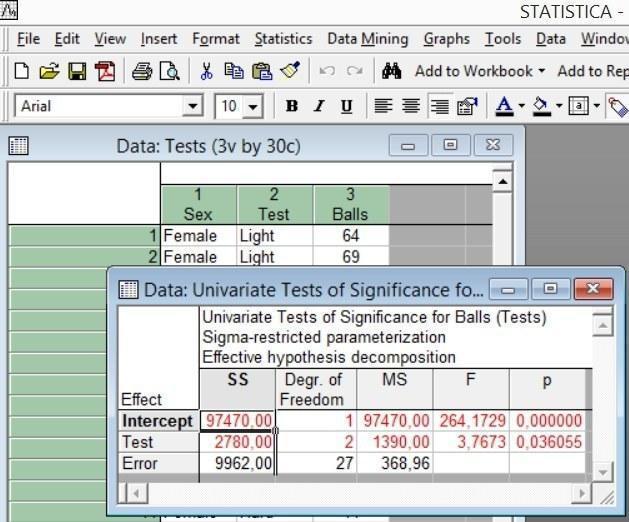Expand the Add to Workbook dropdown
Screen dimensions: 629x522
[541, 71]
